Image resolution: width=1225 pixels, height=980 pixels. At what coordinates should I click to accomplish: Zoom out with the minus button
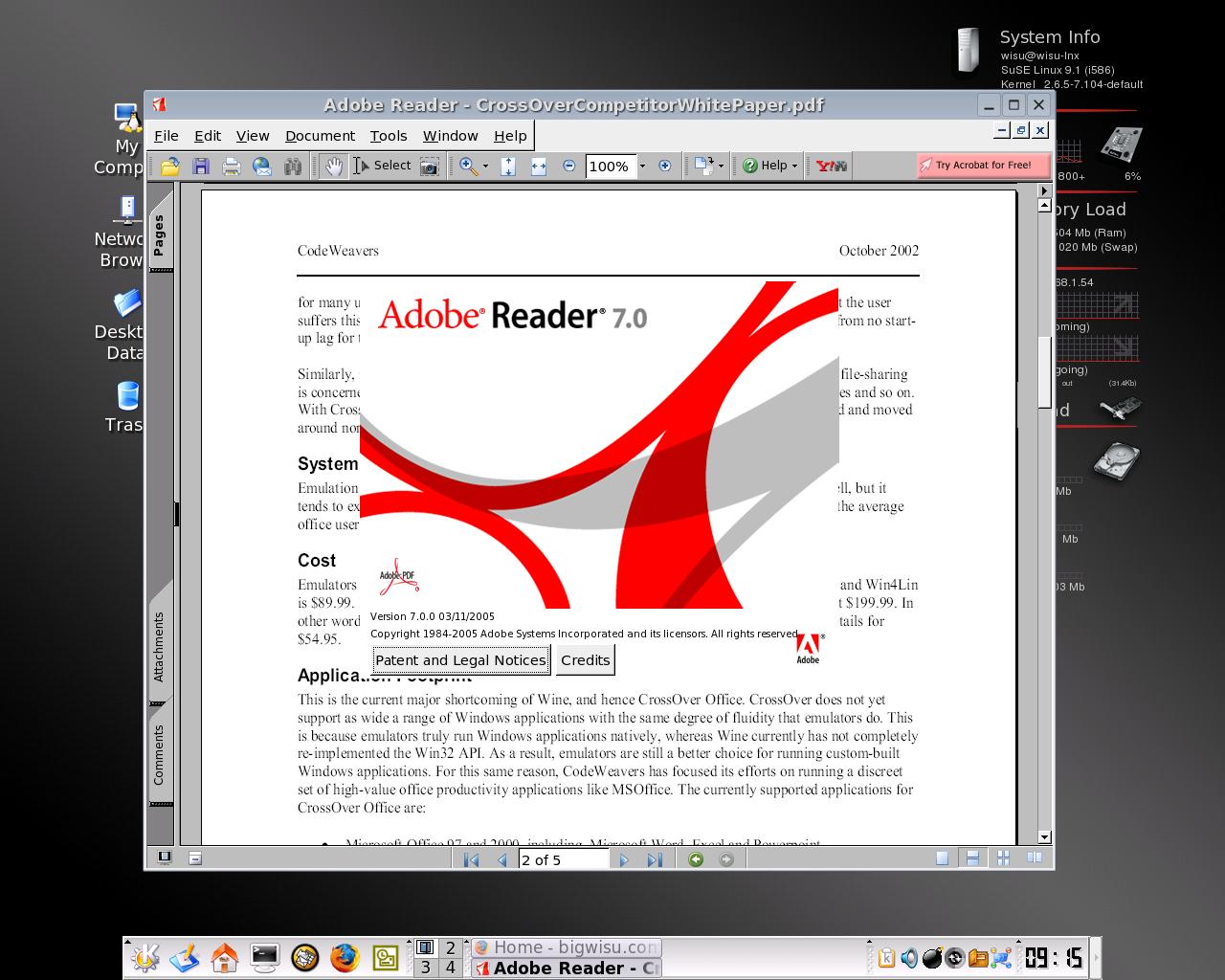[x=569, y=166]
